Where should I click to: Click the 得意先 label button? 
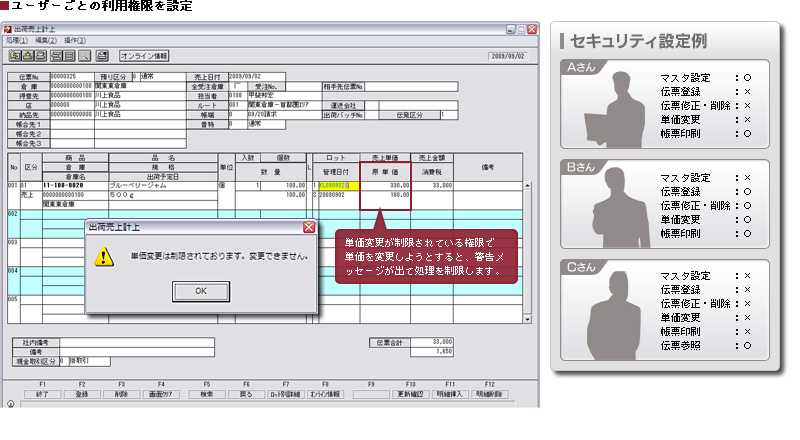29,96
